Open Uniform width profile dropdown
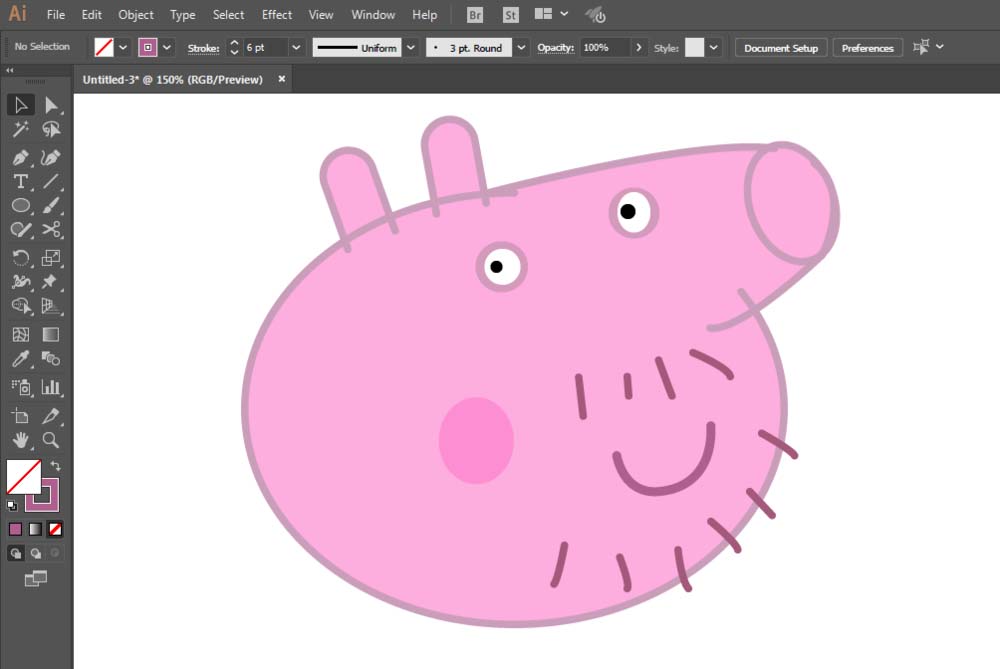Image resolution: width=1000 pixels, height=669 pixels. 411,47
